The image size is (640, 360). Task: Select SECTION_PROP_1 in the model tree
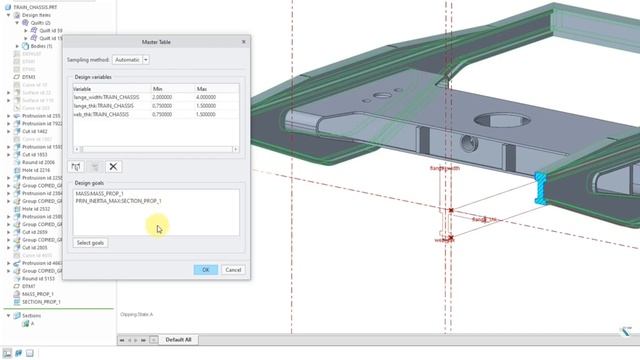pos(41,302)
